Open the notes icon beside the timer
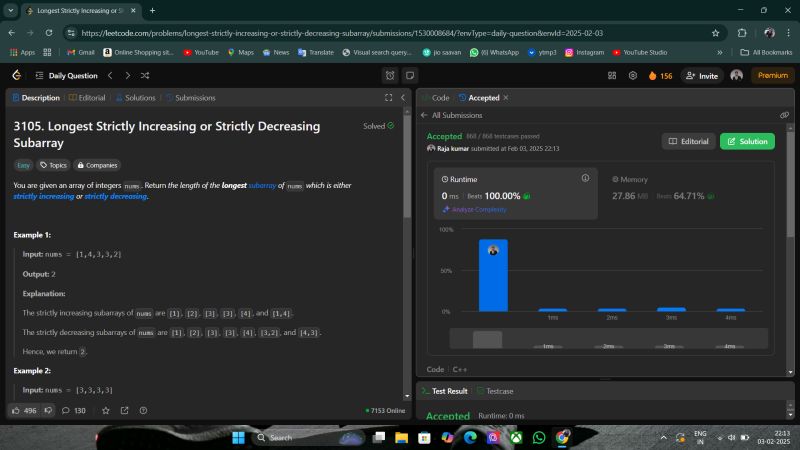Viewport: 800px width, 450px height. click(410, 76)
